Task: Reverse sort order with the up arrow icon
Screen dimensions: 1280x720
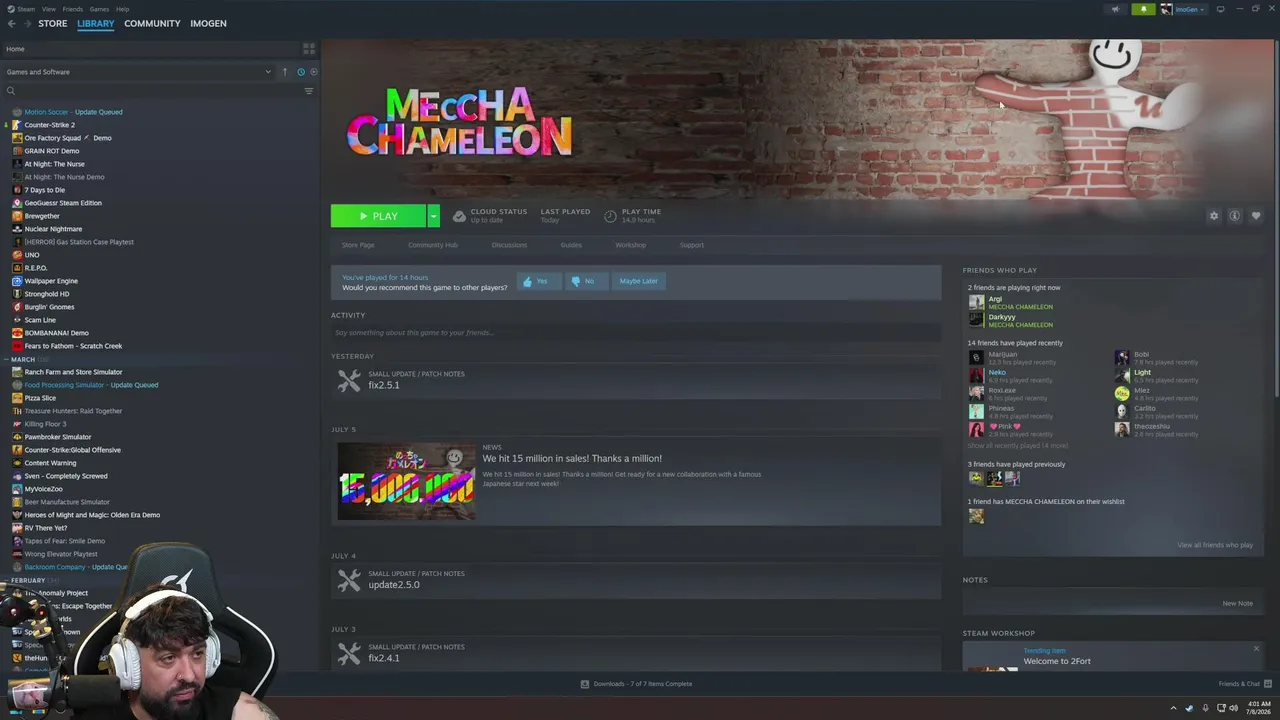Action: click(x=284, y=72)
